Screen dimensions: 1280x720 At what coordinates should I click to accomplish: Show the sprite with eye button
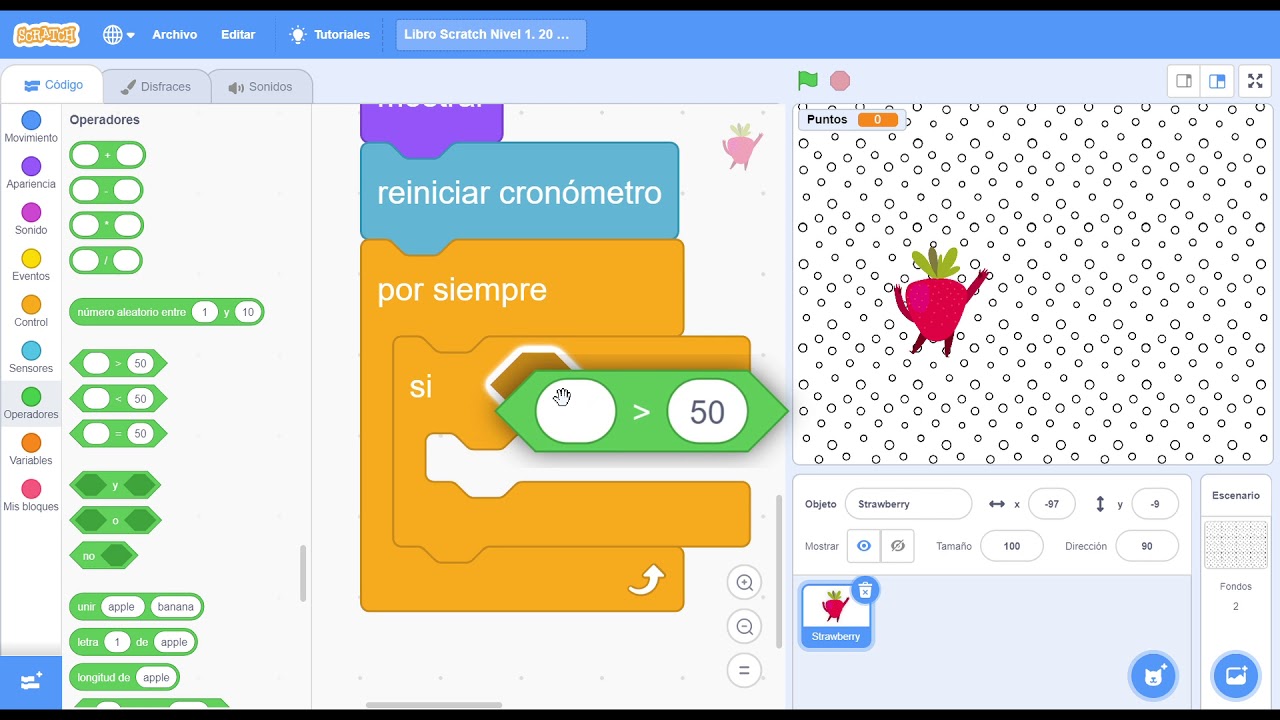pos(864,546)
